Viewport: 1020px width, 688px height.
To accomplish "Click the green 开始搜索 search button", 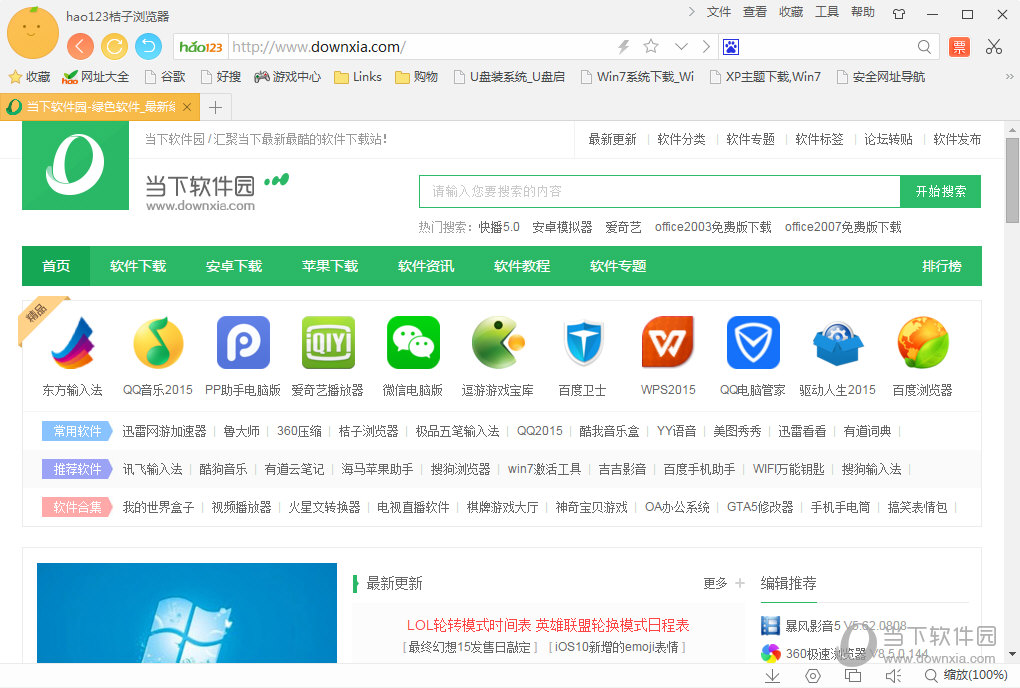I will click(940, 190).
